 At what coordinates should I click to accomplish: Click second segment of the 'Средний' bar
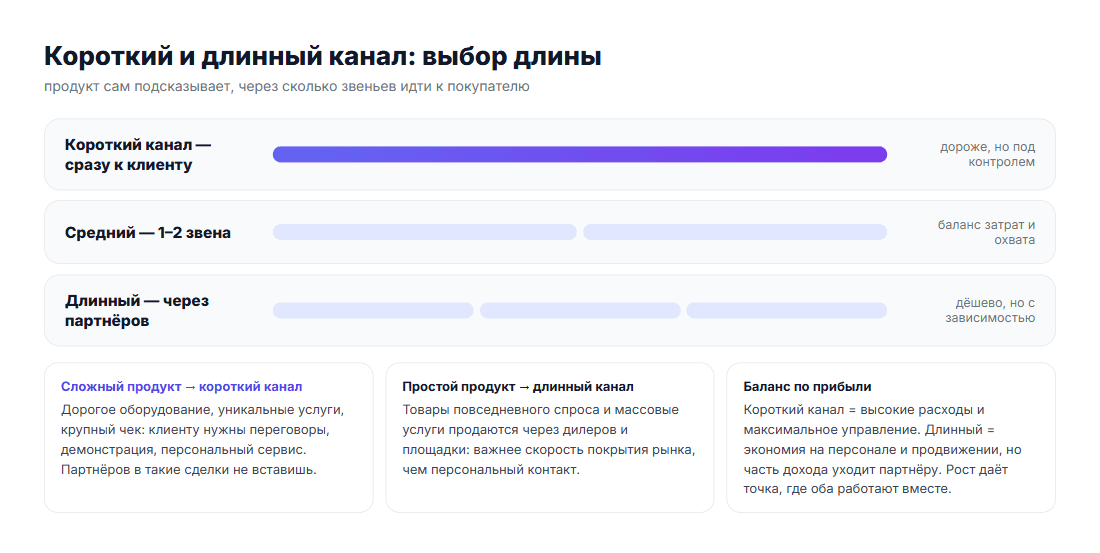(735, 232)
